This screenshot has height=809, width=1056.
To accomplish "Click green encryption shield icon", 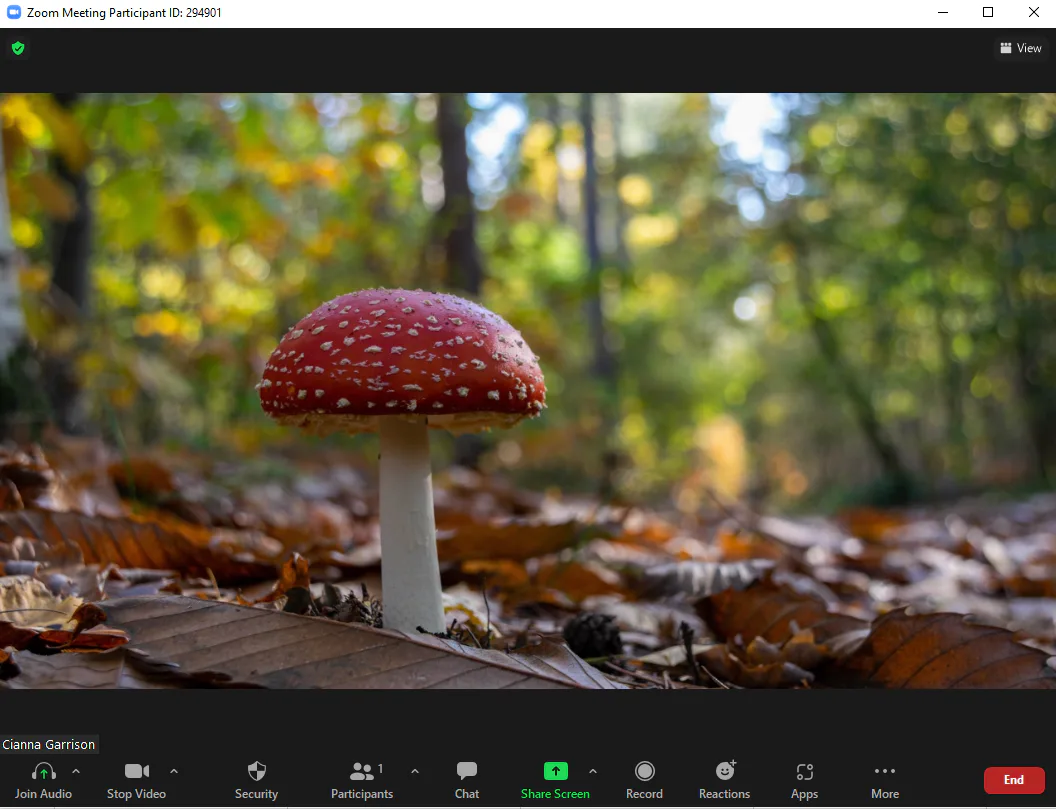I will pyautogui.click(x=18, y=48).
